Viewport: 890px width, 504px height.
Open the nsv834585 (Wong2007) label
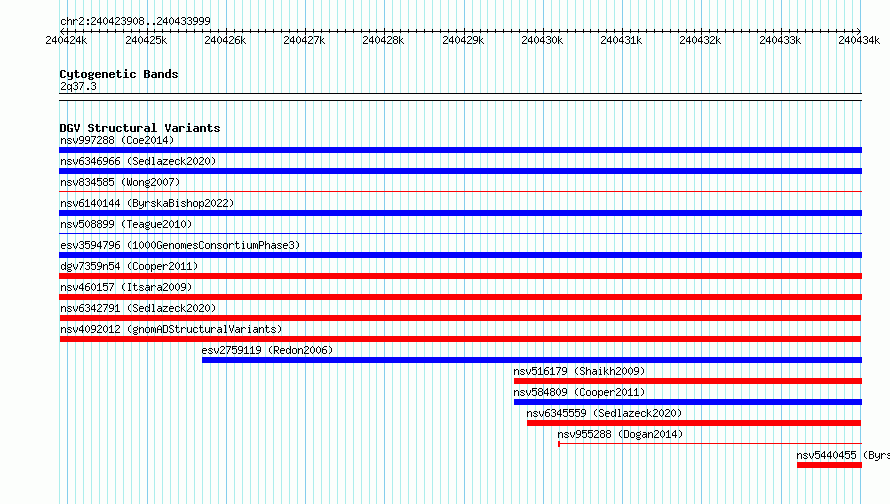point(120,182)
